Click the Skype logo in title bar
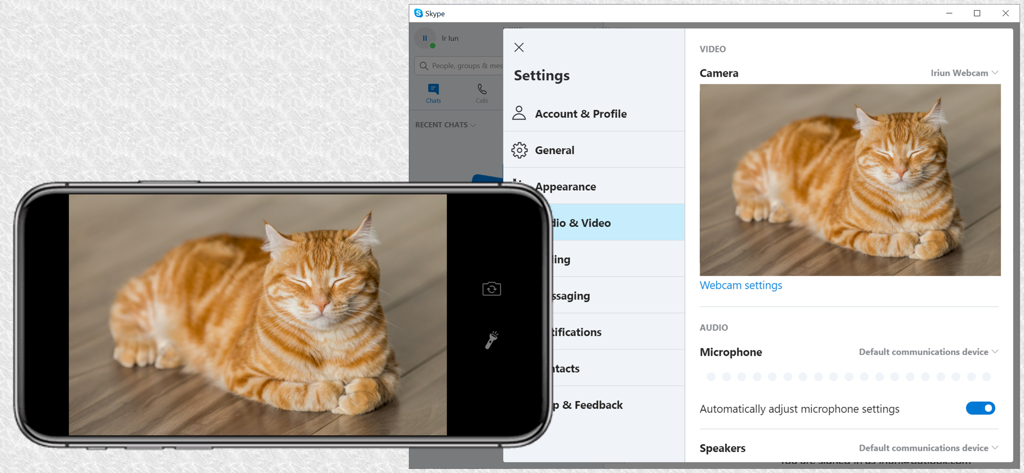Screen dimensions: 1024x473 [x=418, y=13]
